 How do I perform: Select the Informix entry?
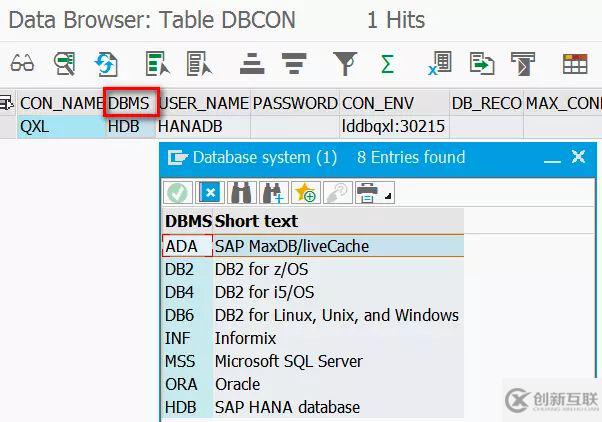click(x=313, y=338)
